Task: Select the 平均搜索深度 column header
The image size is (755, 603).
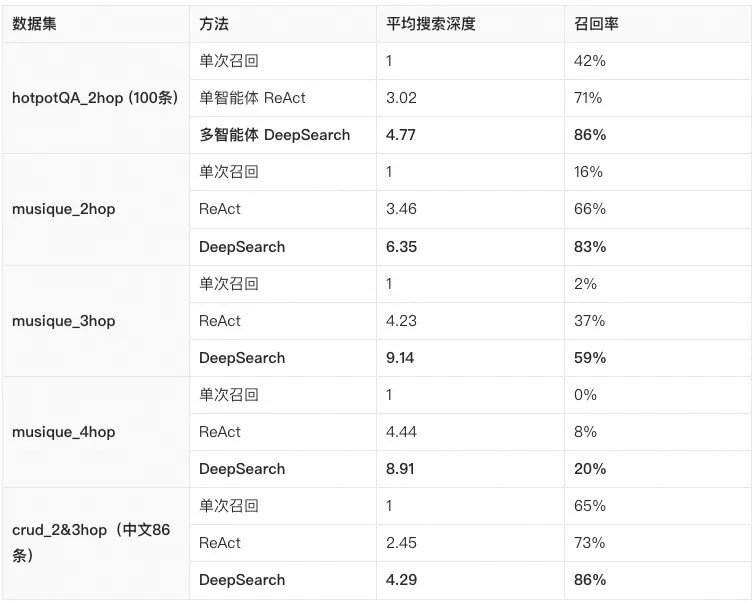Action: (431, 23)
